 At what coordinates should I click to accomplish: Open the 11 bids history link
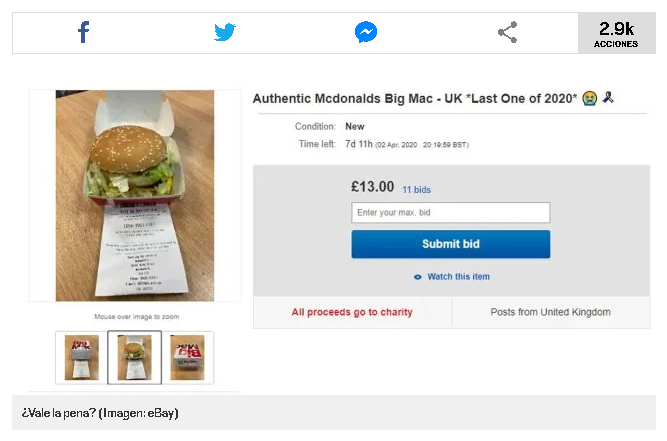[x=416, y=190]
